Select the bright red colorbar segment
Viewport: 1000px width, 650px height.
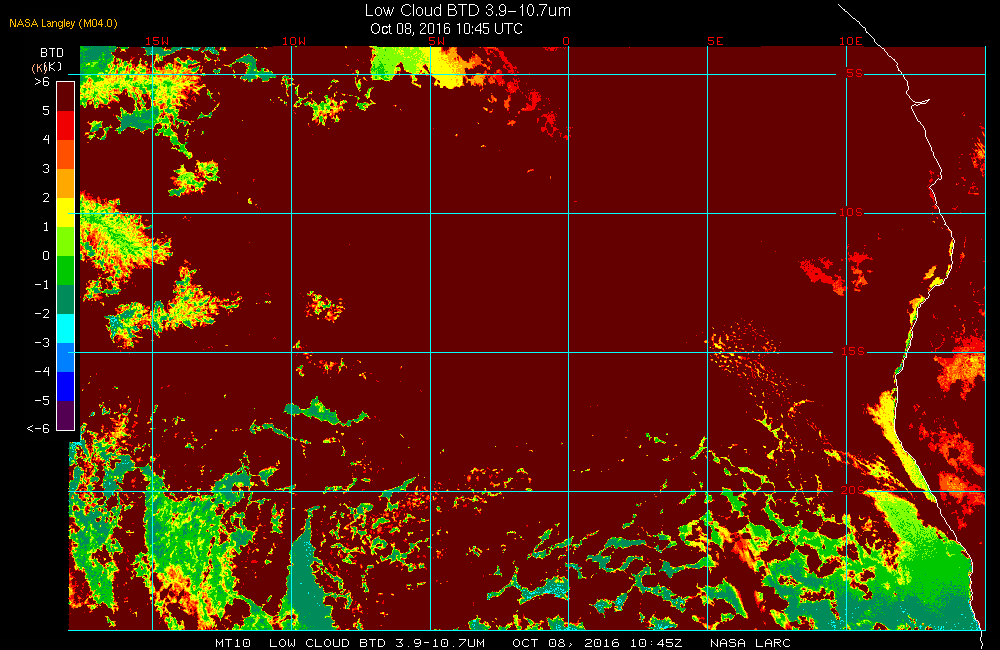tap(66, 125)
